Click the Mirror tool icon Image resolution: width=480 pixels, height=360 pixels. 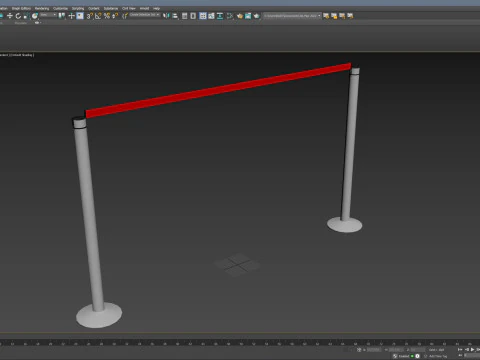[166, 16]
